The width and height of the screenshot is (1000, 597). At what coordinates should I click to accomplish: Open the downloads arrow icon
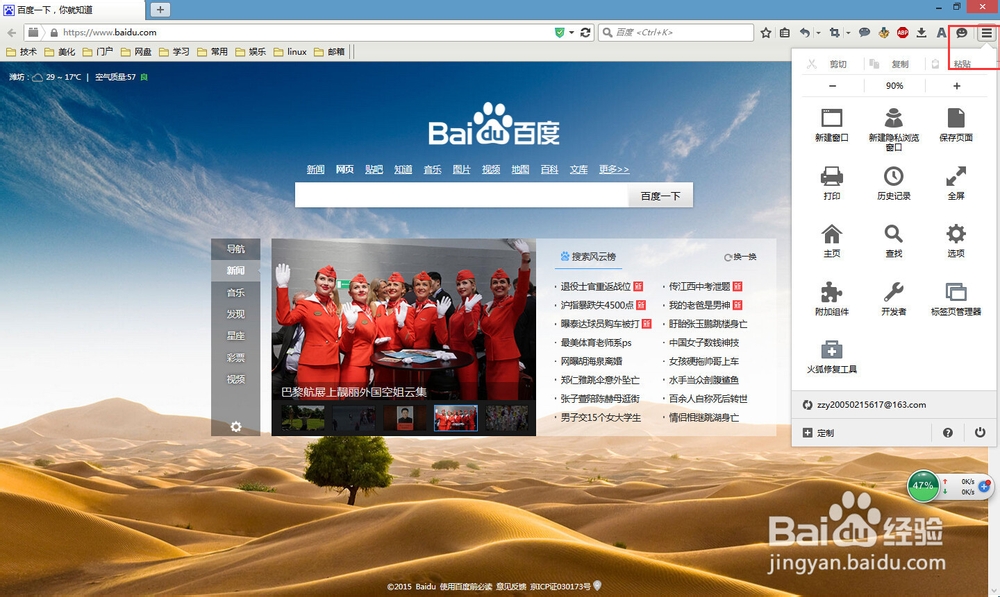coord(922,33)
